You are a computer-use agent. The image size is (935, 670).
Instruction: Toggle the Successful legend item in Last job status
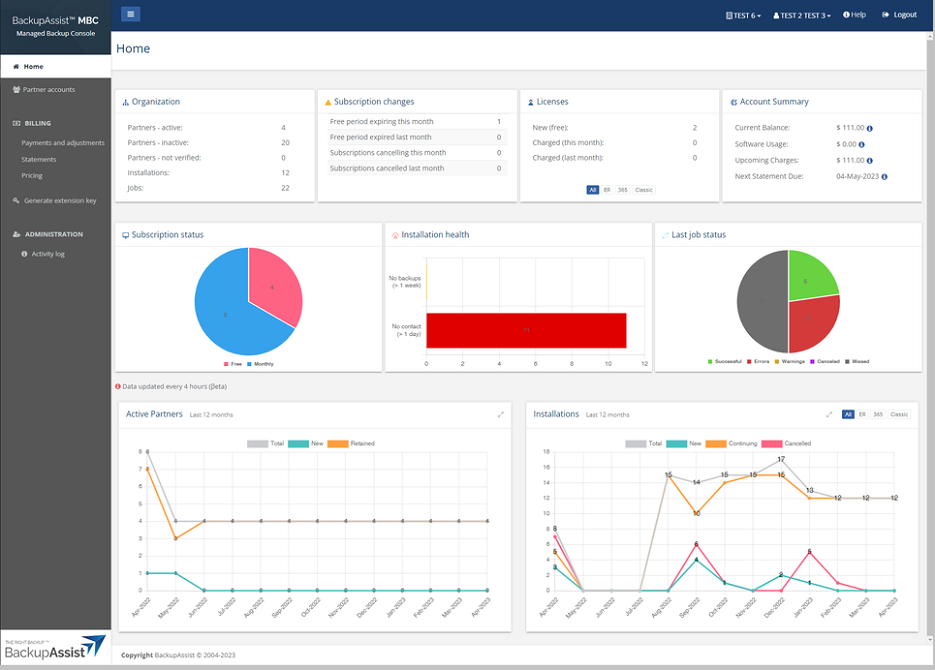pos(725,362)
